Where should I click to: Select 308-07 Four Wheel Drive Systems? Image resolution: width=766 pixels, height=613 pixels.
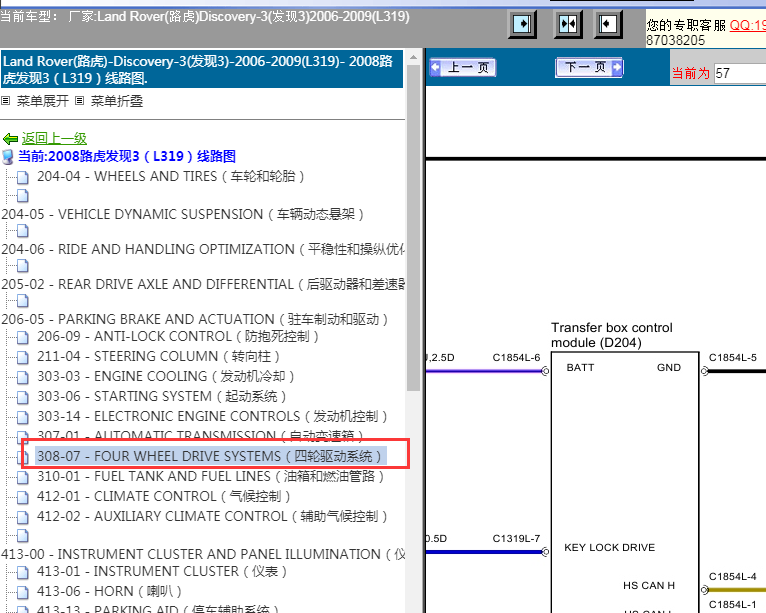coord(211,456)
